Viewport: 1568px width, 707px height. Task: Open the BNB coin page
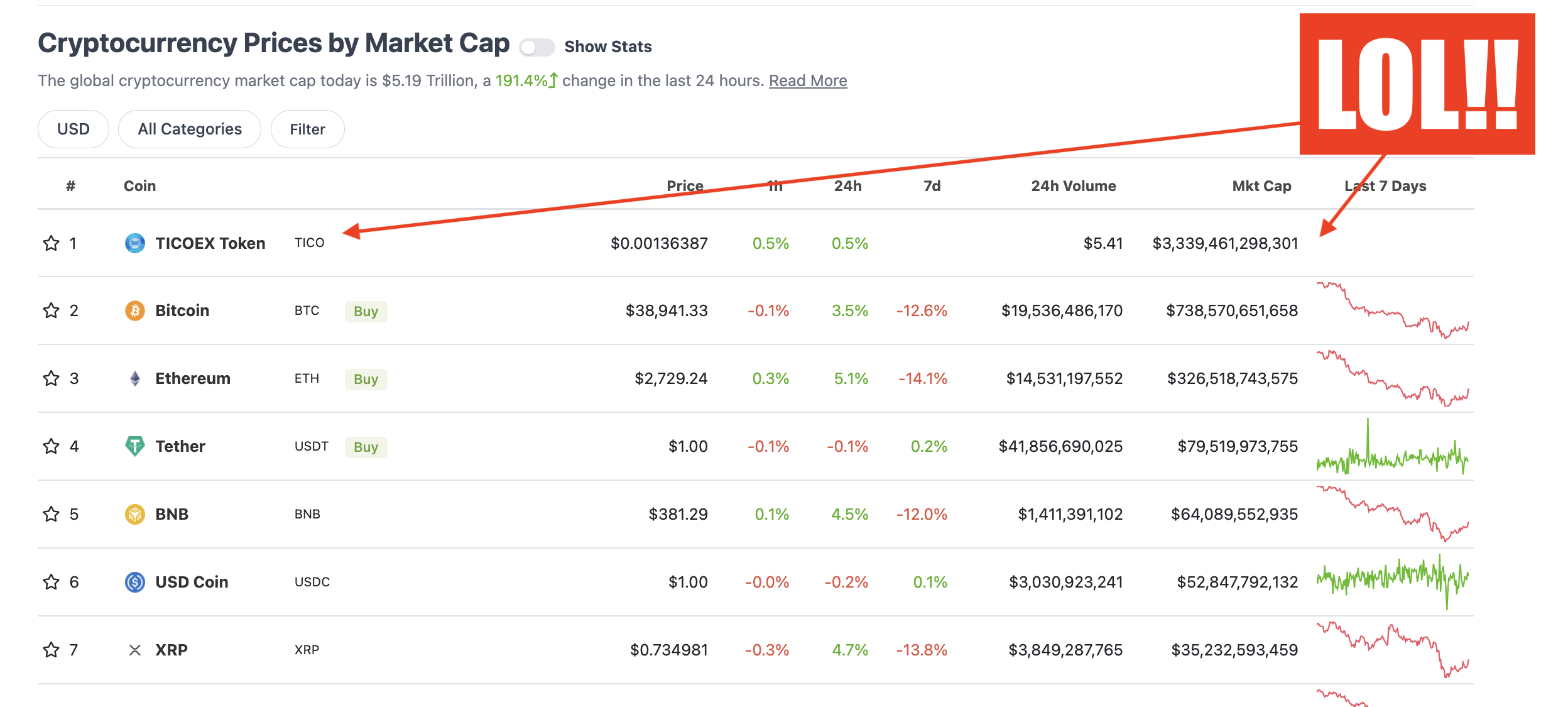(171, 514)
